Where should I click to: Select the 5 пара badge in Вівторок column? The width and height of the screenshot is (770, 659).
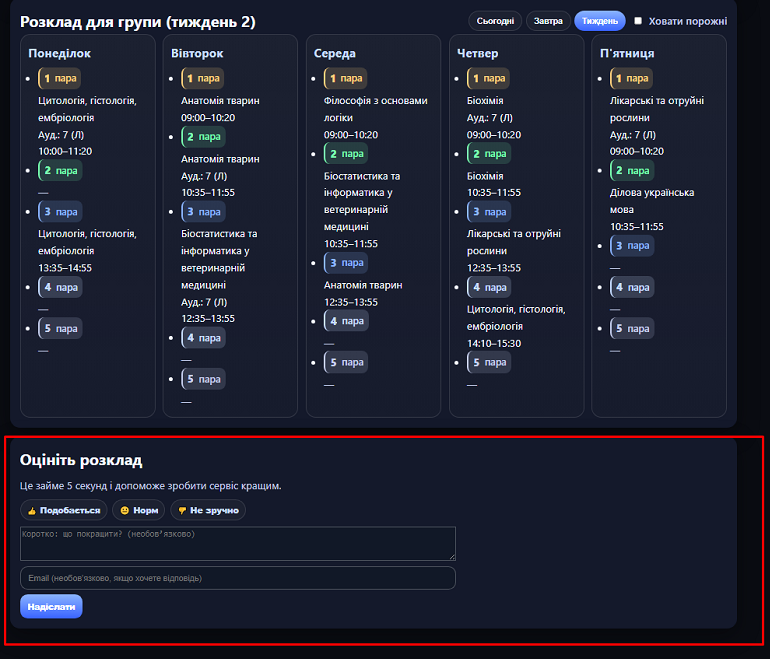[x=203, y=379]
